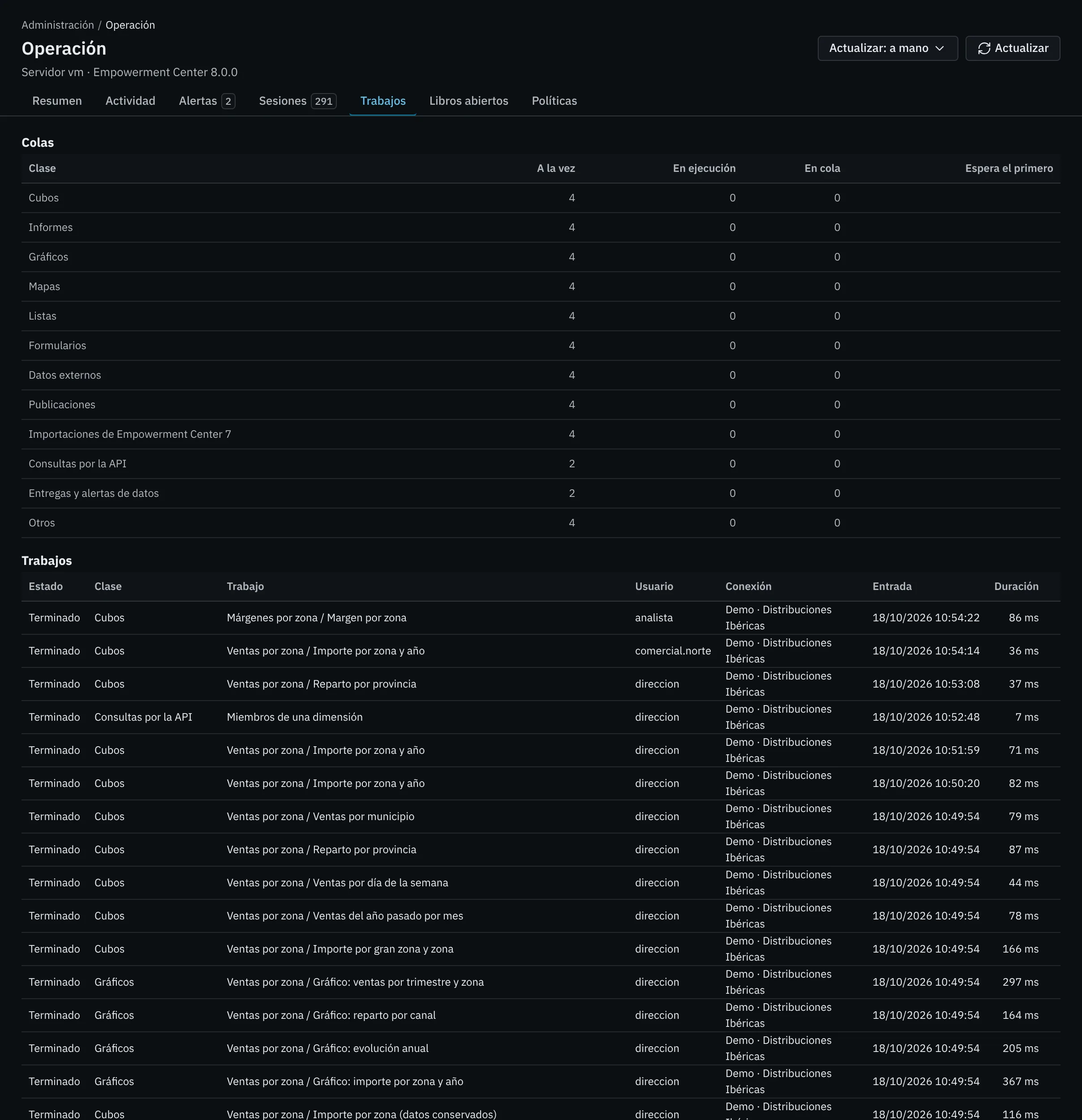Screen dimensions: 1082x1120
Task: Click 'Gráfico: ventas por trimestre y zona' job
Action: click(x=355, y=982)
